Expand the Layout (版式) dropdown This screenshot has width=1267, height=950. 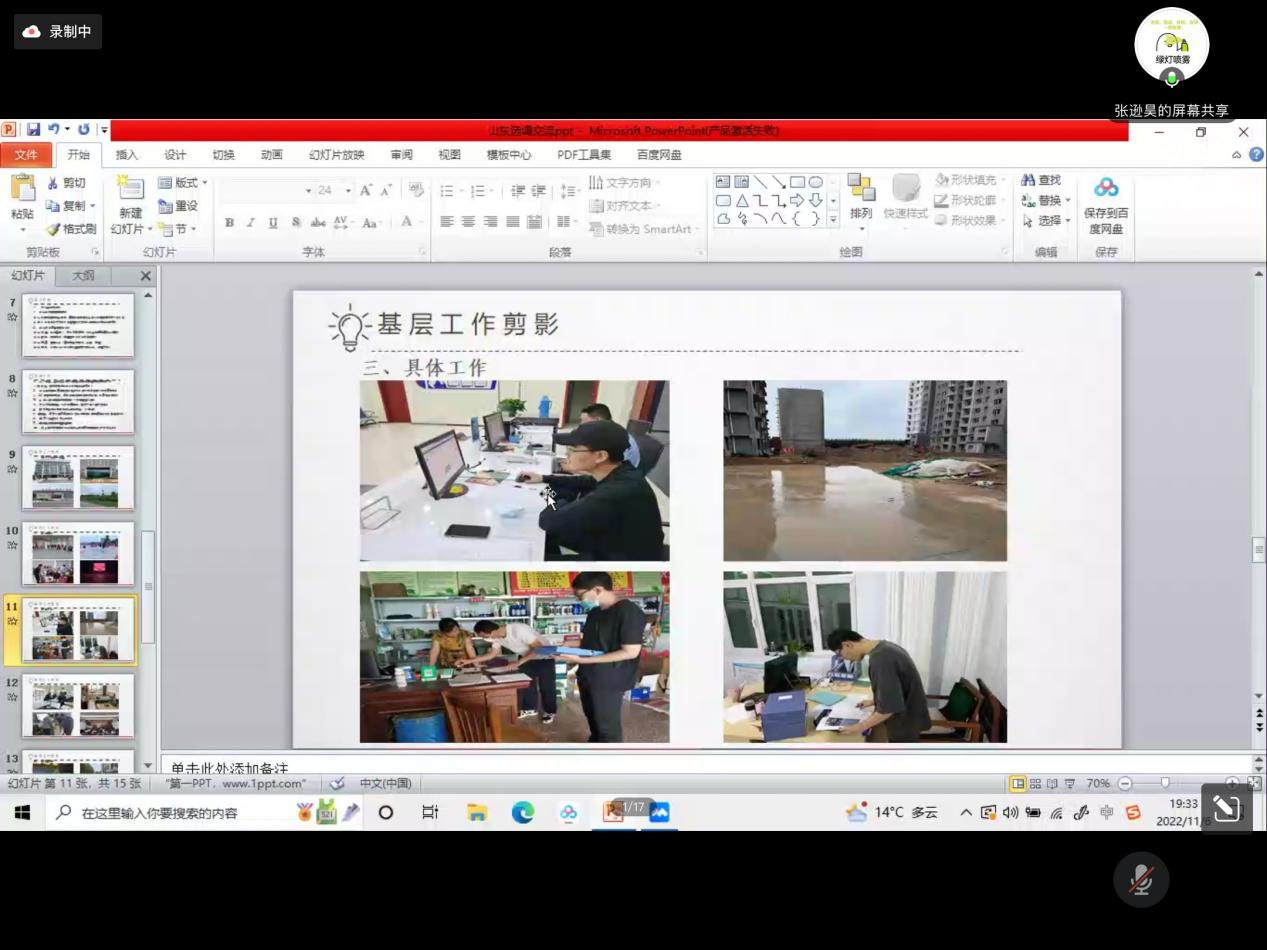click(184, 183)
